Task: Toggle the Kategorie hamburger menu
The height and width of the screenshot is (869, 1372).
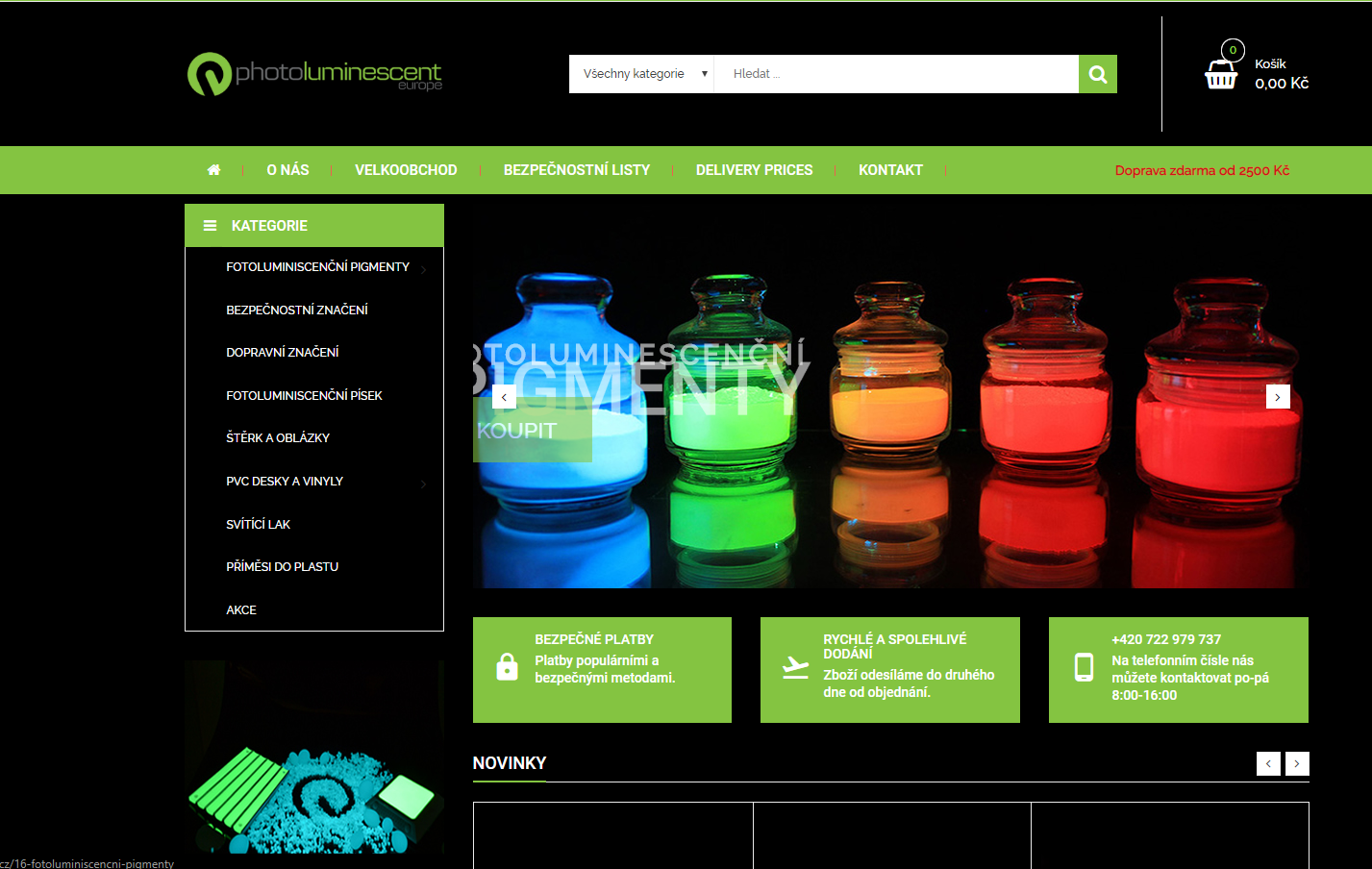Action: [210, 226]
